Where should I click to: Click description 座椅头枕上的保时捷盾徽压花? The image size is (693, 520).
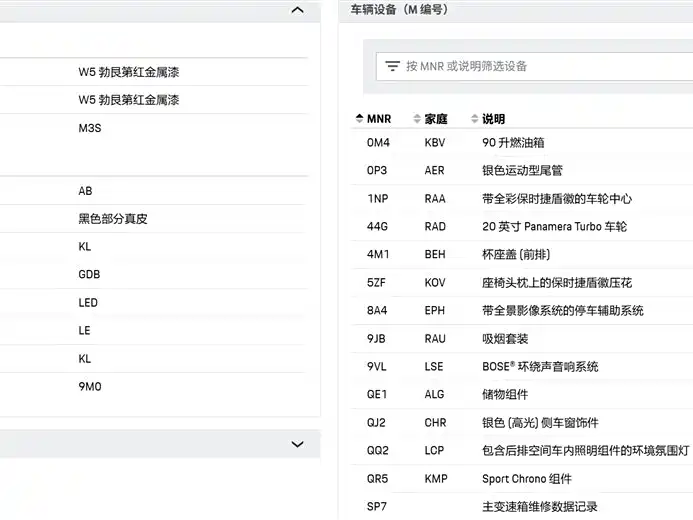(557, 283)
